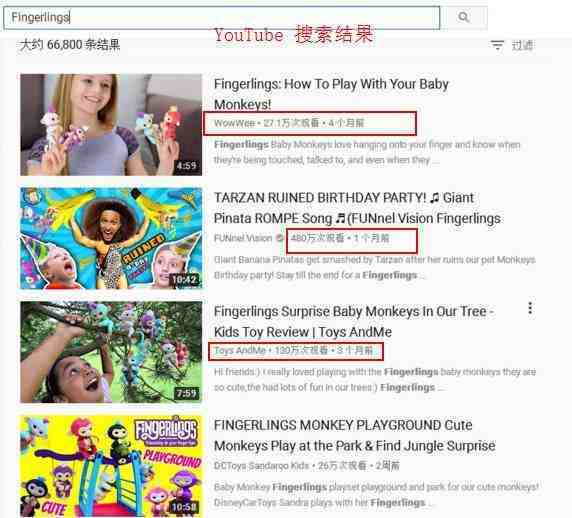The width and height of the screenshot is (572, 518).
Task: Click the 10:42 duration badge on Tarzan thumbnail
Action: click(x=185, y=280)
